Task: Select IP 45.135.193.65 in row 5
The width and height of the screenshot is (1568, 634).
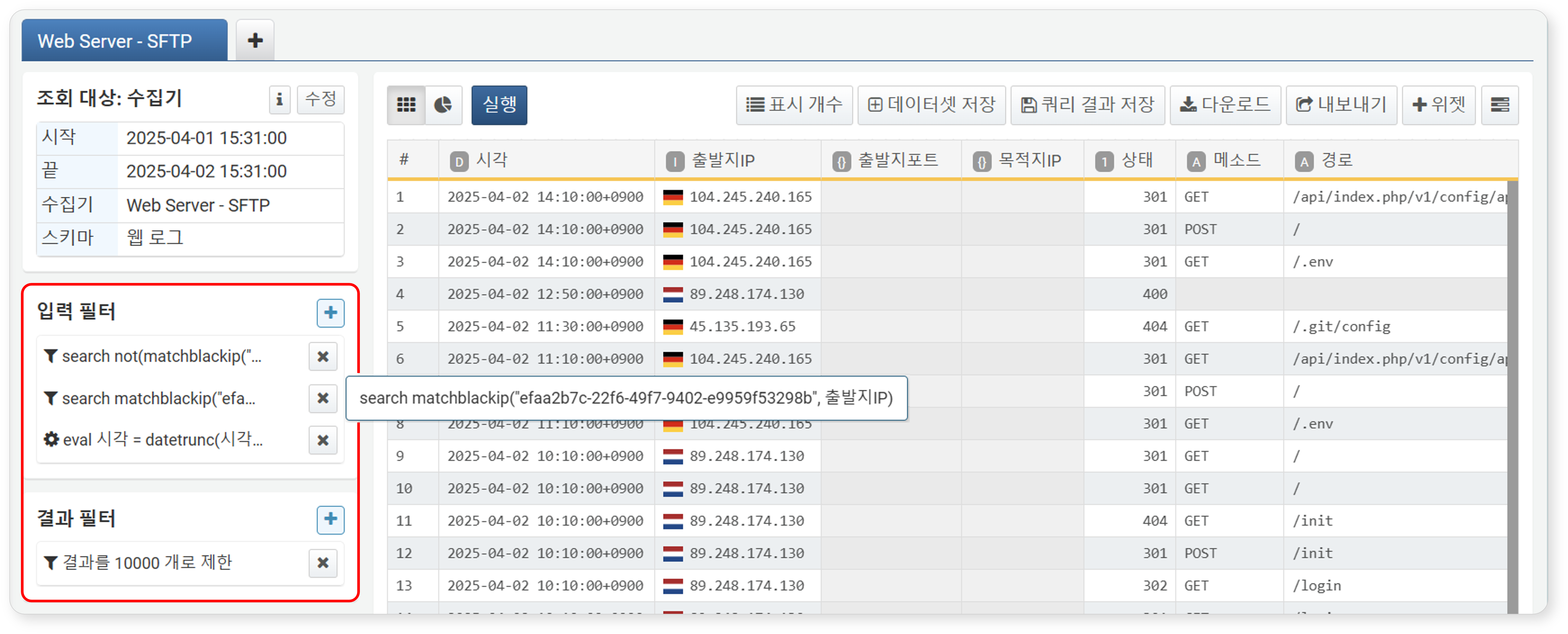Action: point(742,326)
